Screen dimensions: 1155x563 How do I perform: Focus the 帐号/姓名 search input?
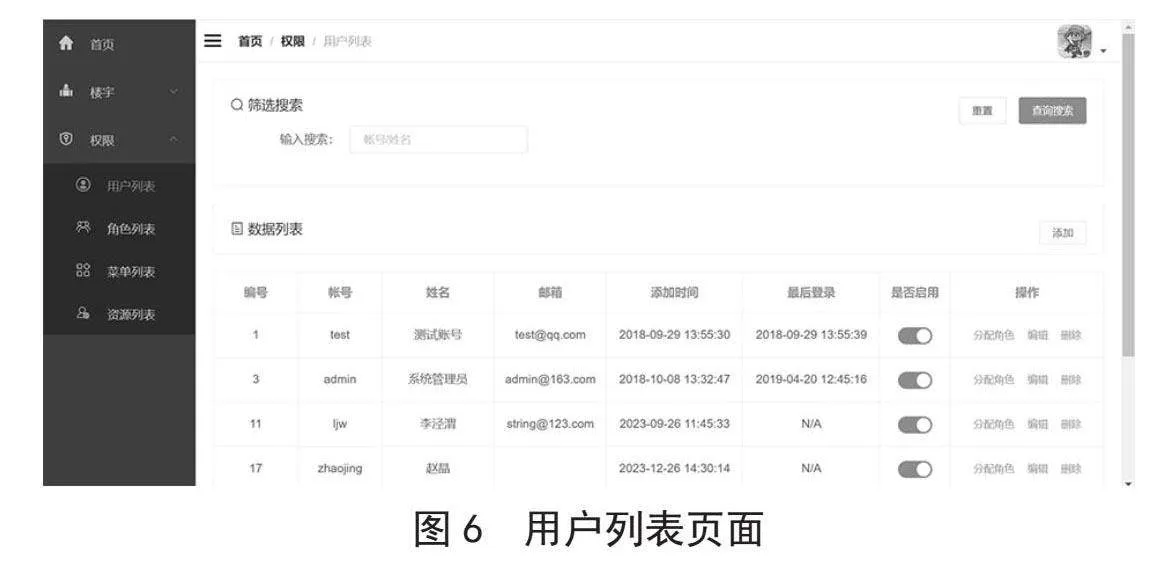439,139
